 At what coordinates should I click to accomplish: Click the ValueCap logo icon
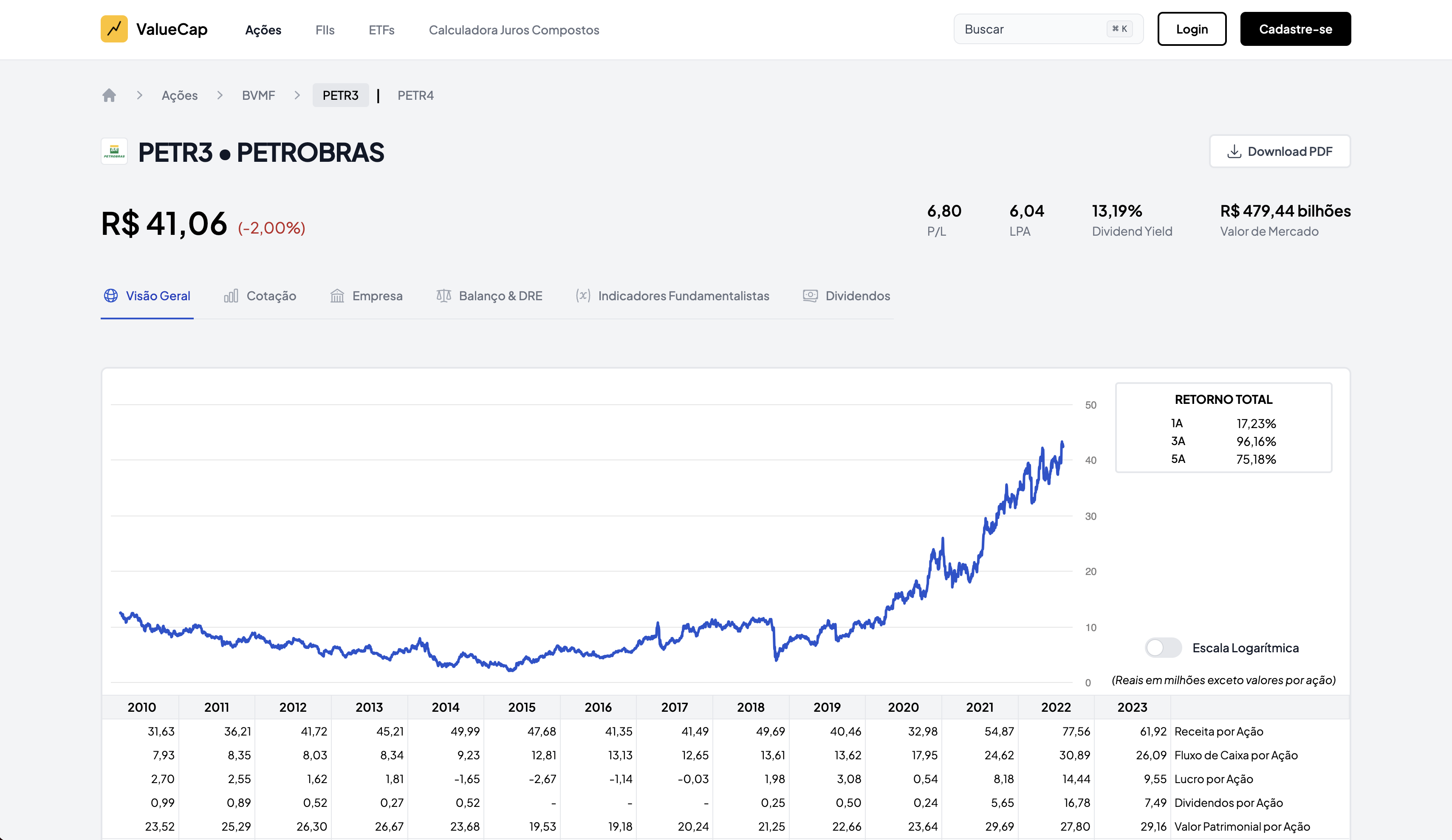pyautogui.click(x=114, y=29)
